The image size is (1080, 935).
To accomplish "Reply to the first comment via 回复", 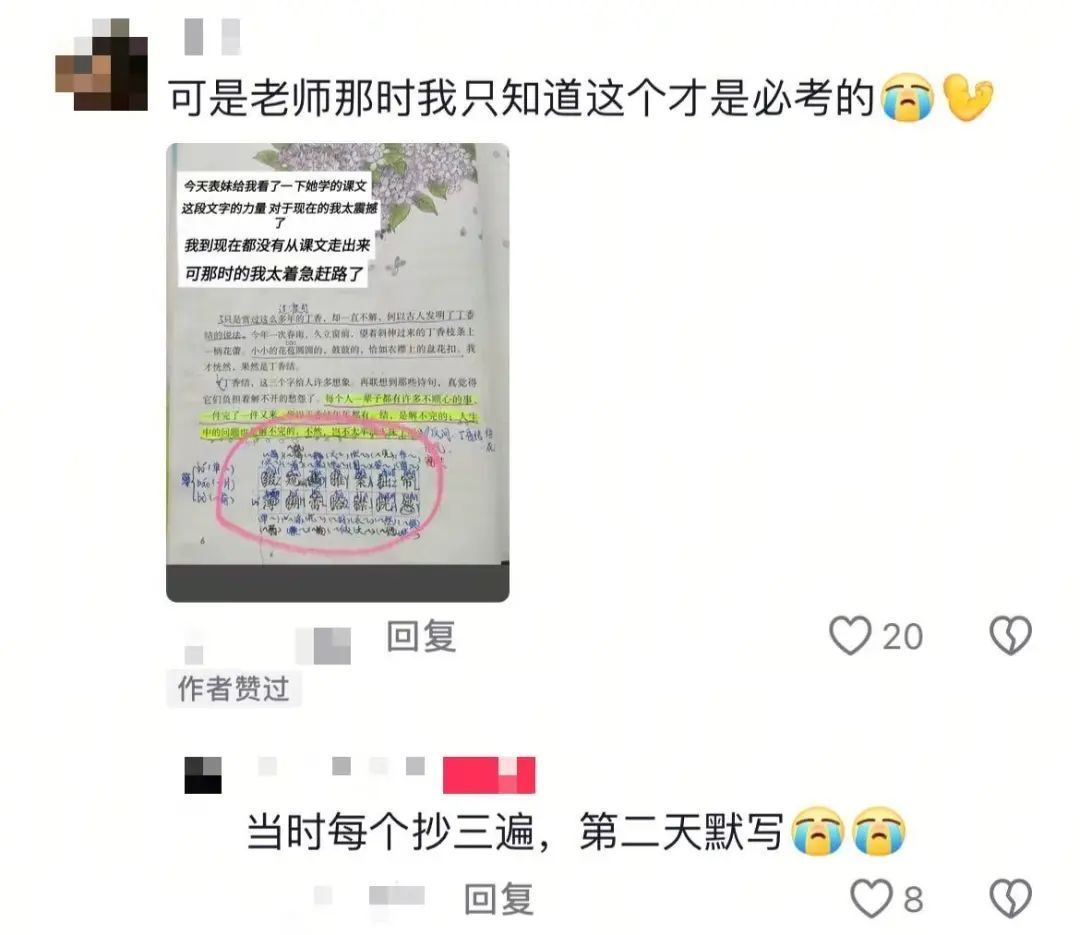I will pyautogui.click(x=421, y=635).
